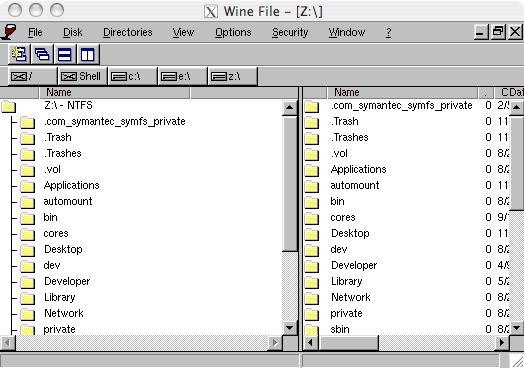
Task: Click folder icon of Developer in right pane
Action: 311,267
